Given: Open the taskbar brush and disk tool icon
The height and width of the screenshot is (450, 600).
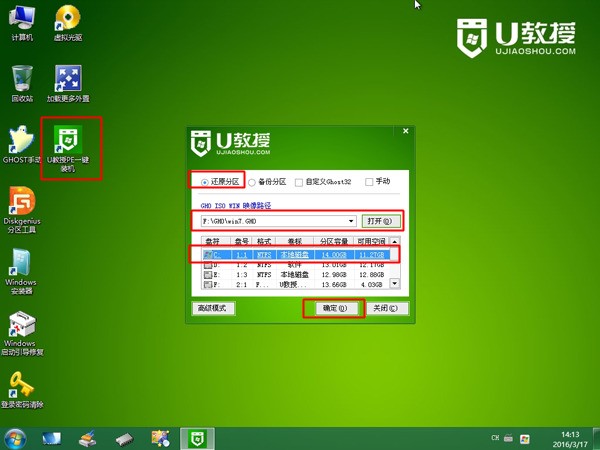Looking at the screenshot, I should [88, 439].
